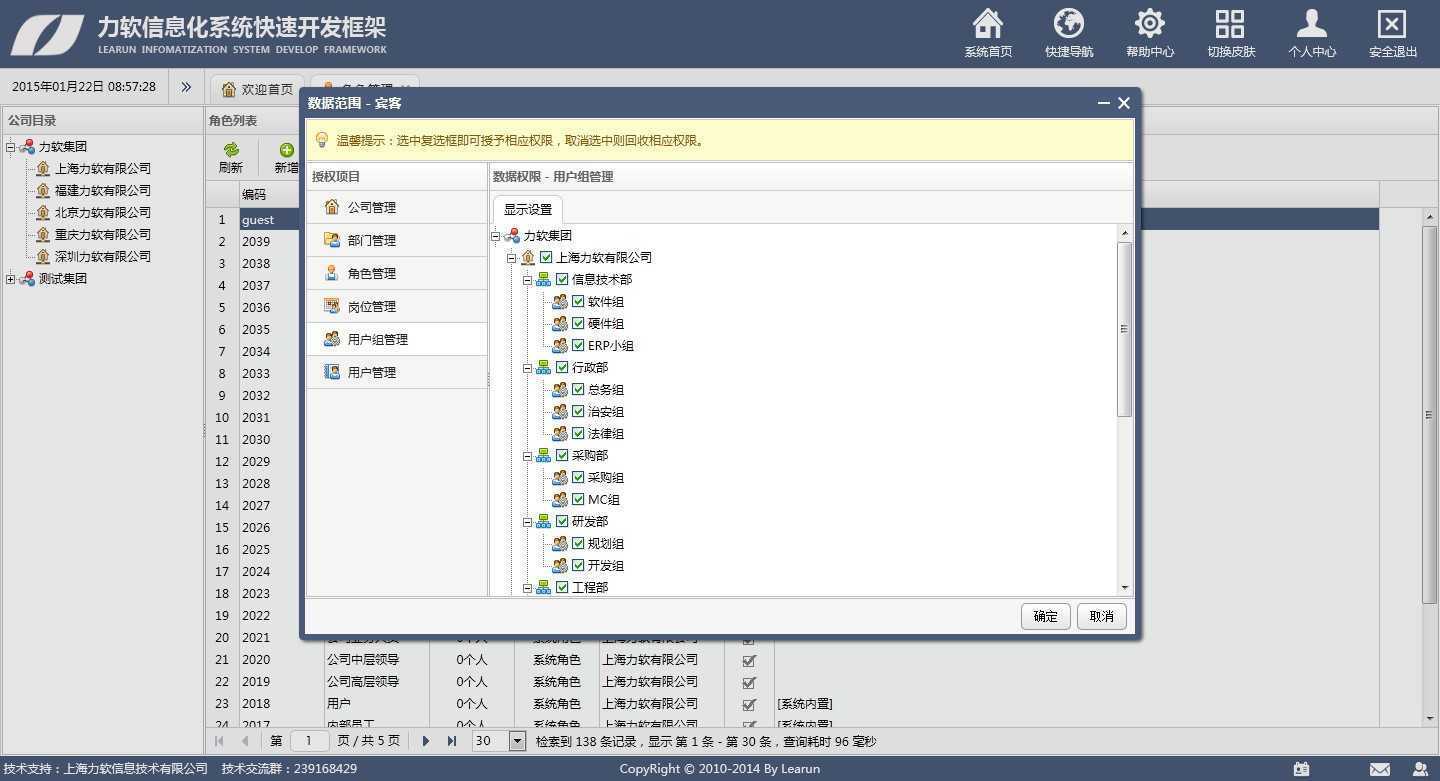The width and height of the screenshot is (1440, 781).
Task: Click the 福建力软有限公司 house icon in the sidebar
Action: pyautogui.click(x=43, y=190)
